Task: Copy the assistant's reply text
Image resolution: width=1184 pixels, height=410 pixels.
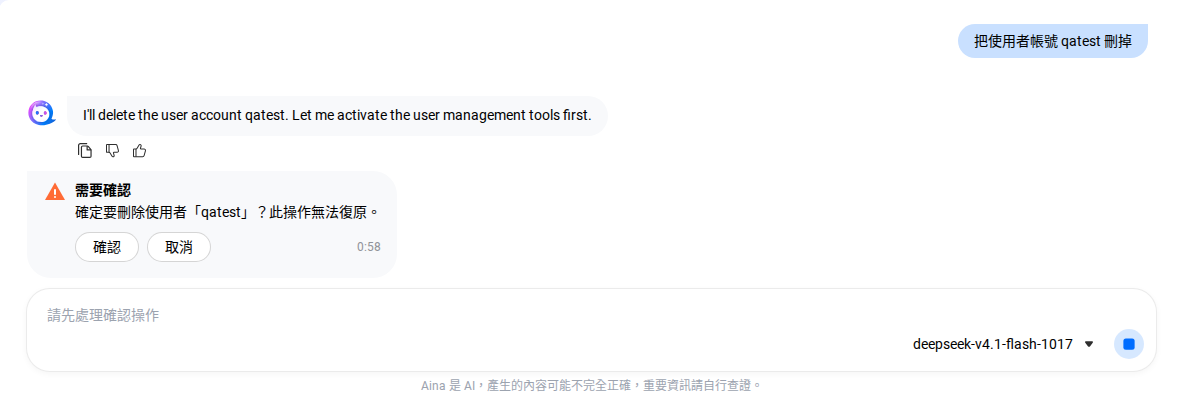Action: (85, 150)
